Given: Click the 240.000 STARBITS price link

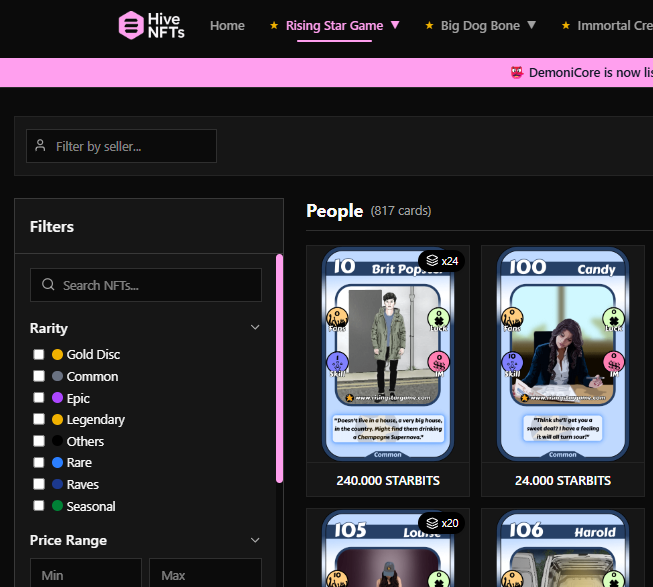Looking at the screenshot, I should coord(387,480).
